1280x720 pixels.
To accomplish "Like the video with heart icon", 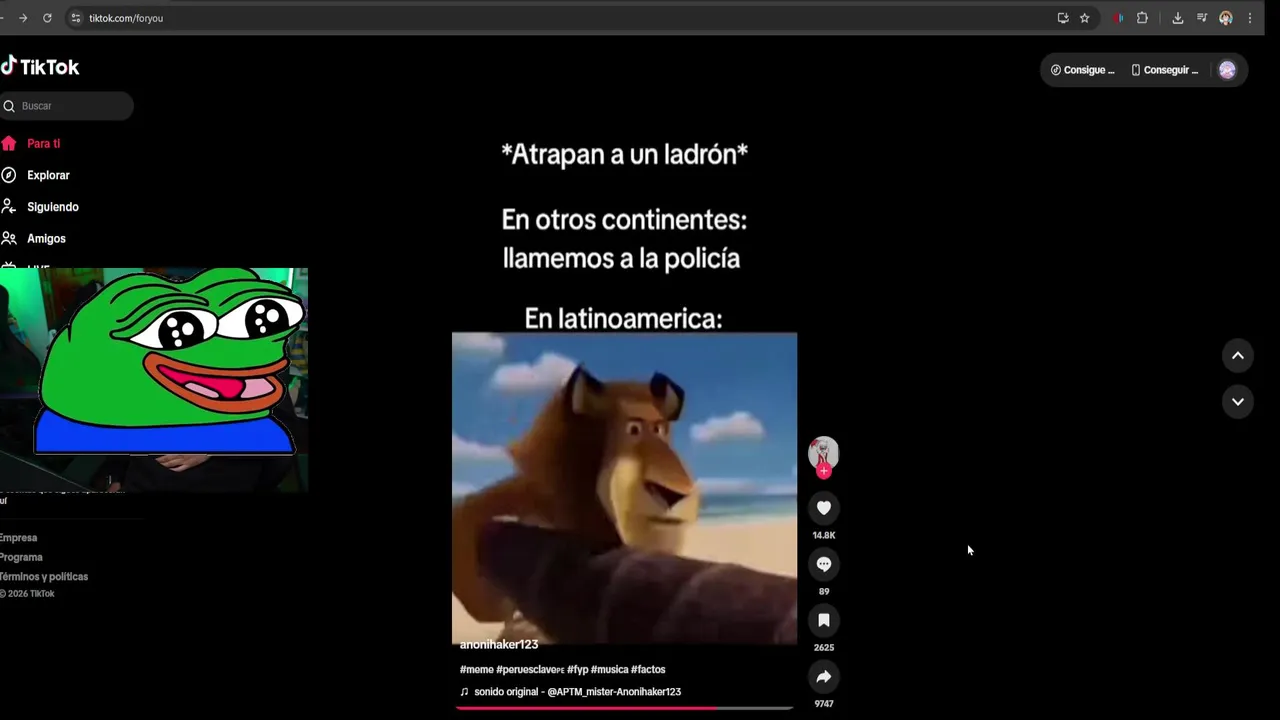I will [x=824, y=508].
